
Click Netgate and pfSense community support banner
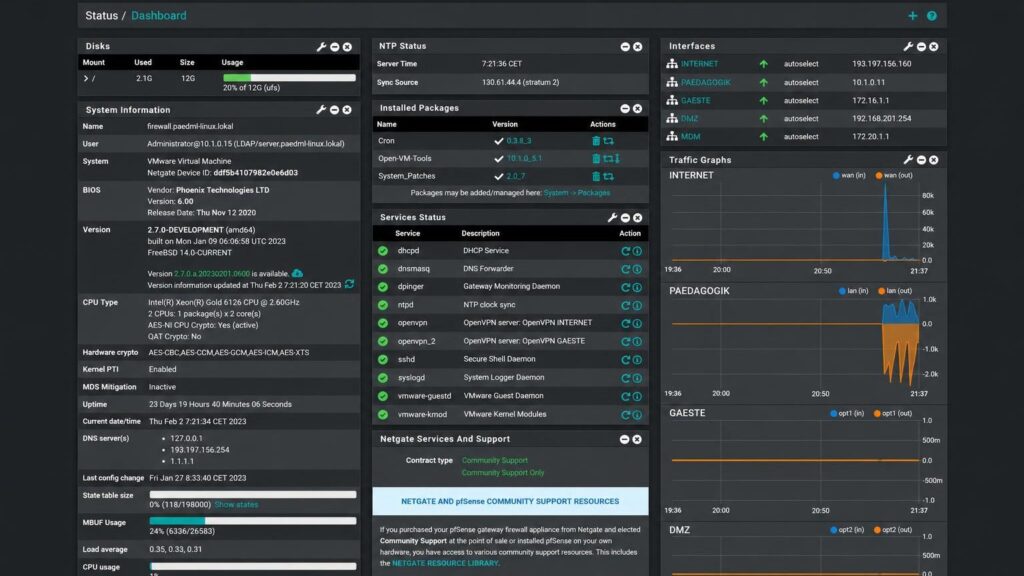510,502
